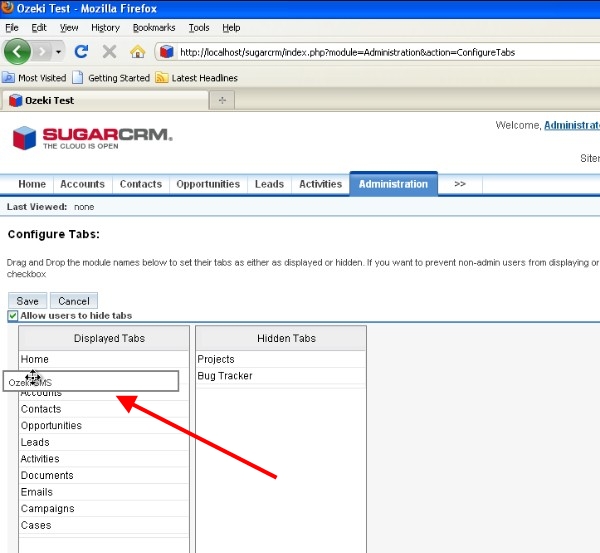Screen dimensions: 600x553
Task: Open the Most Visited bookmarks folder
Action: [x=34, y=78]
